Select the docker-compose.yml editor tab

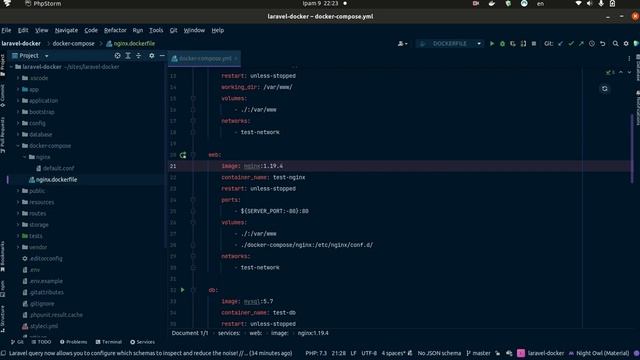[205, 58]
